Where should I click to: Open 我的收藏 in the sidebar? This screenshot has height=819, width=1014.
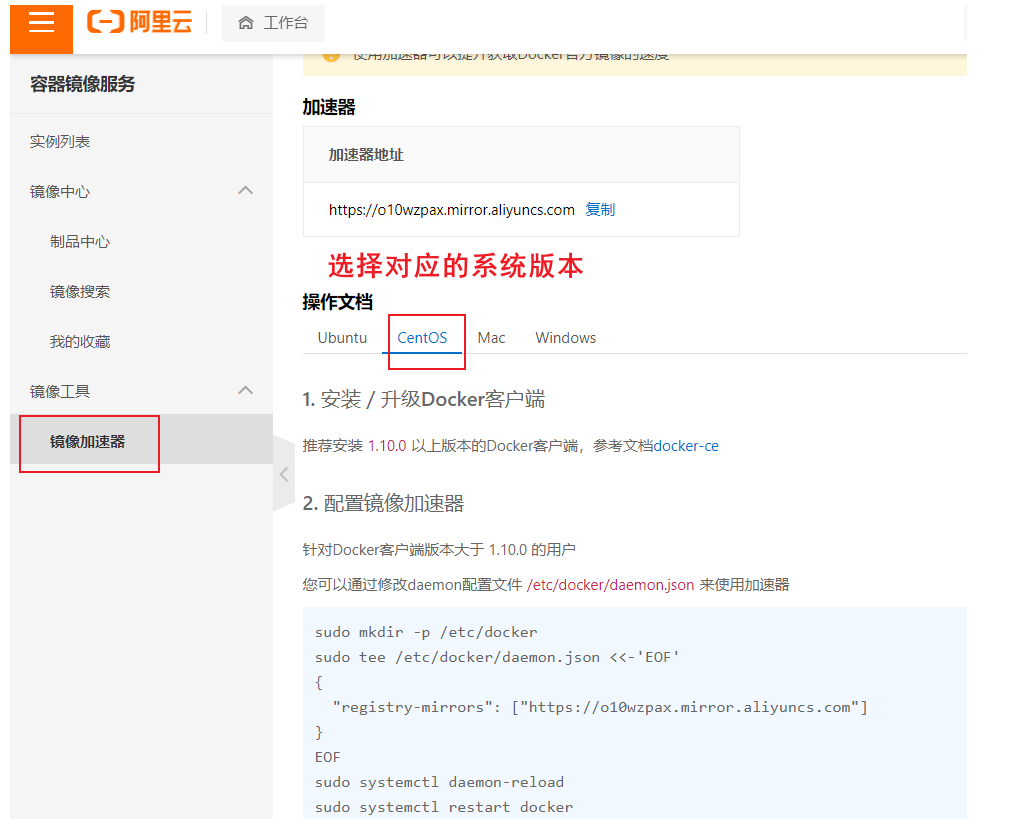pos(80,342)
